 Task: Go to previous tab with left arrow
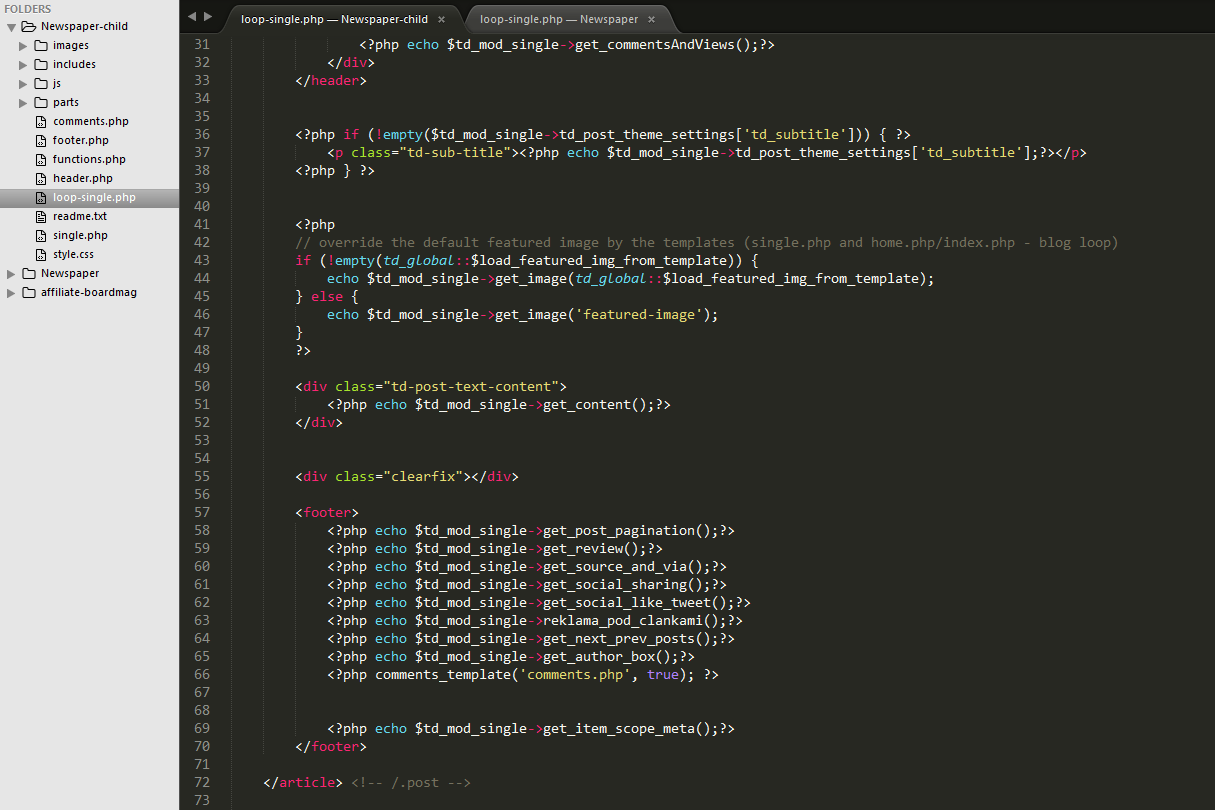click(x=192, y=16)
